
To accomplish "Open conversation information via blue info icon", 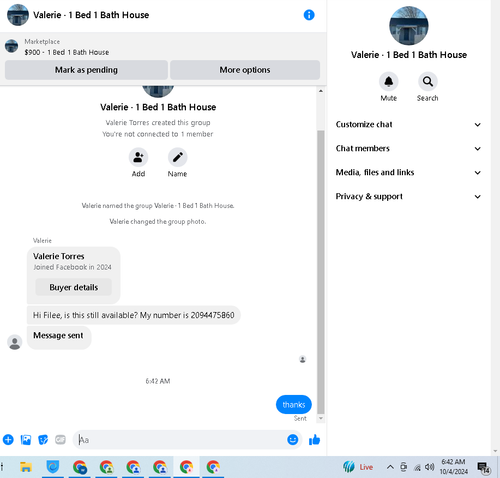I will click(309, 15).
